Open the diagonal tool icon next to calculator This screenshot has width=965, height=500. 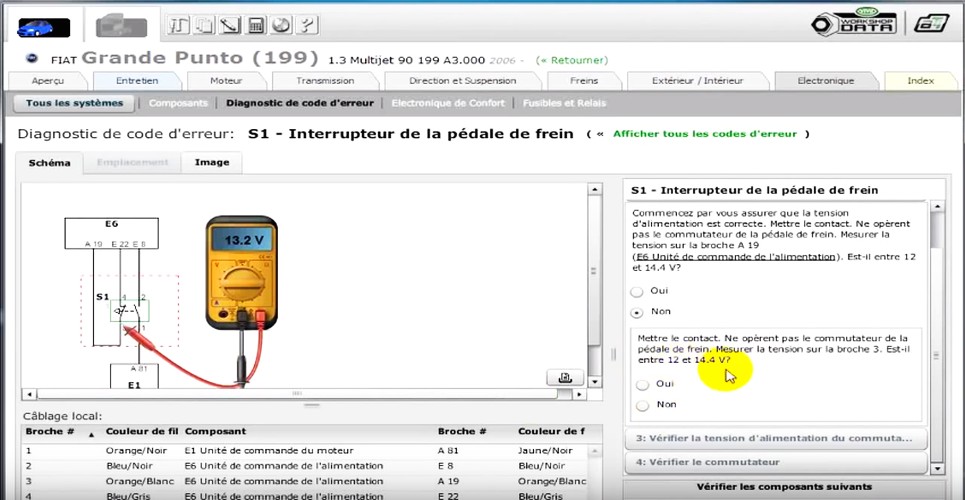[x=230, y=25]
